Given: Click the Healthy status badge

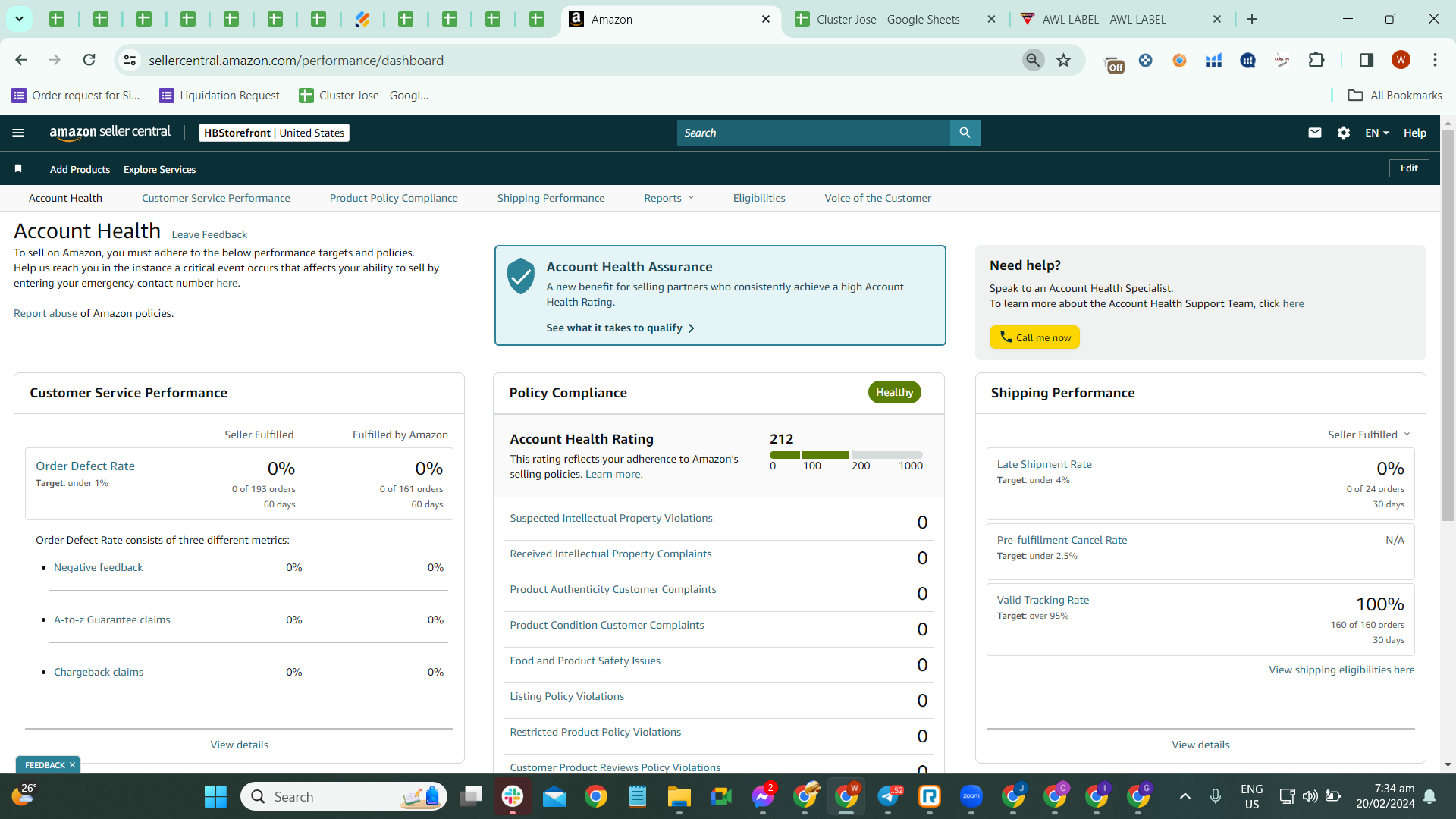Looking at the screenshot, I should 895,392.
